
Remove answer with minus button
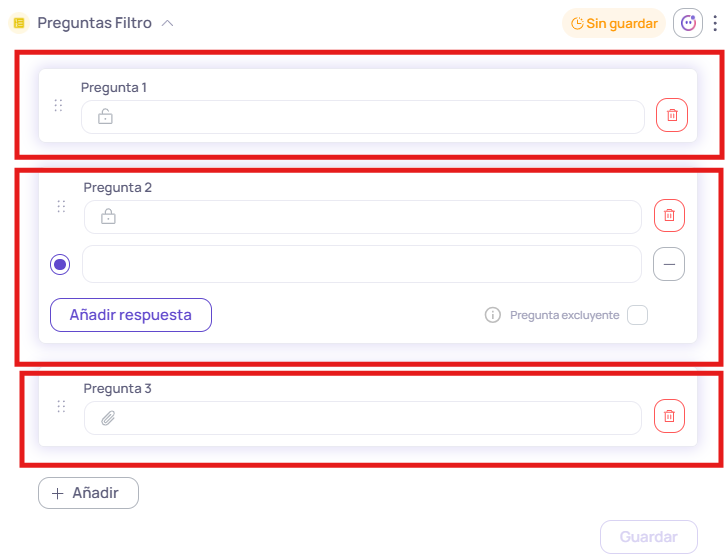[668, 264]
